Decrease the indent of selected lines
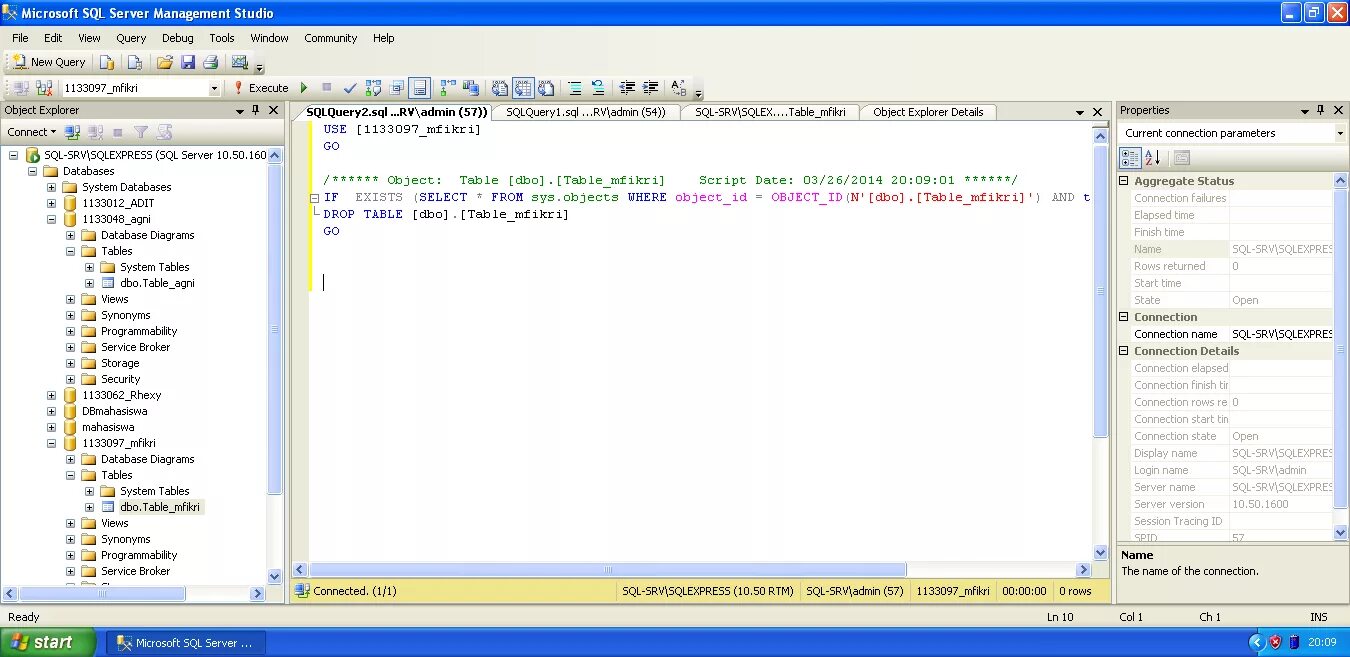1350x657 pixels. click(627, 88)
